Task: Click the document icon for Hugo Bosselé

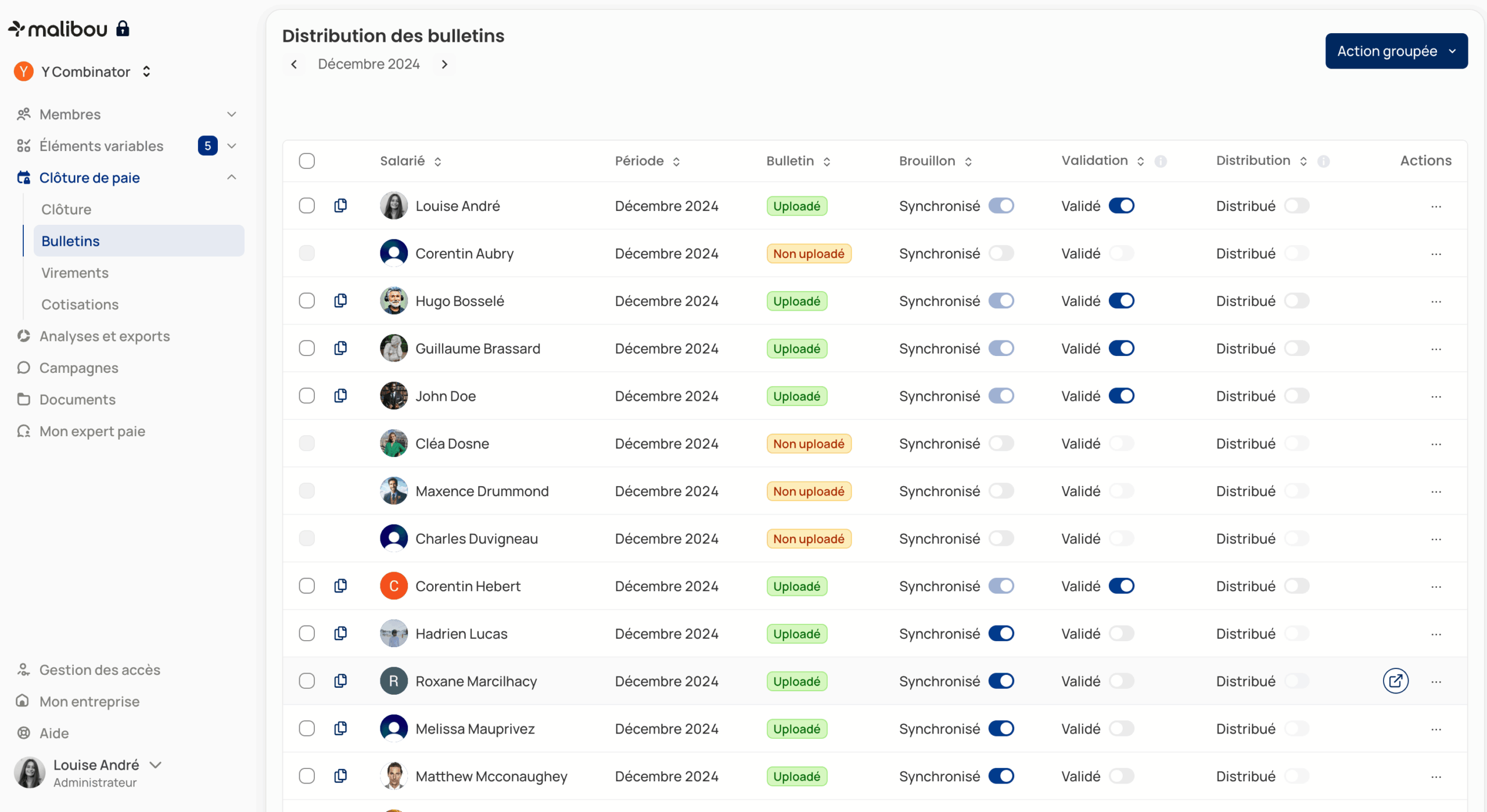Action: [341, 301]
